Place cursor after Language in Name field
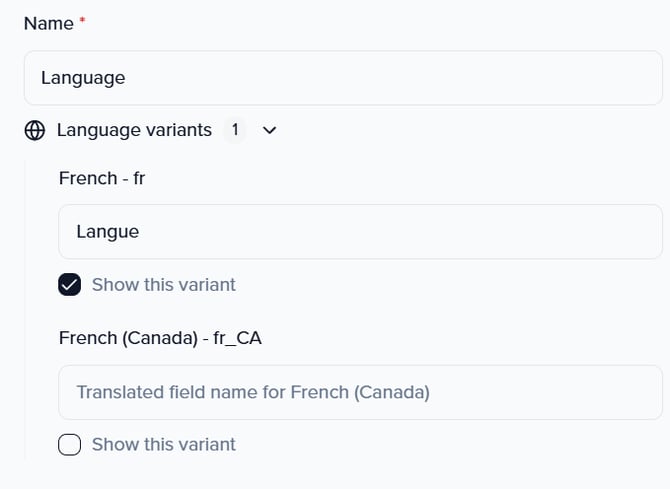The image size is (670, 489). (127, 78)
